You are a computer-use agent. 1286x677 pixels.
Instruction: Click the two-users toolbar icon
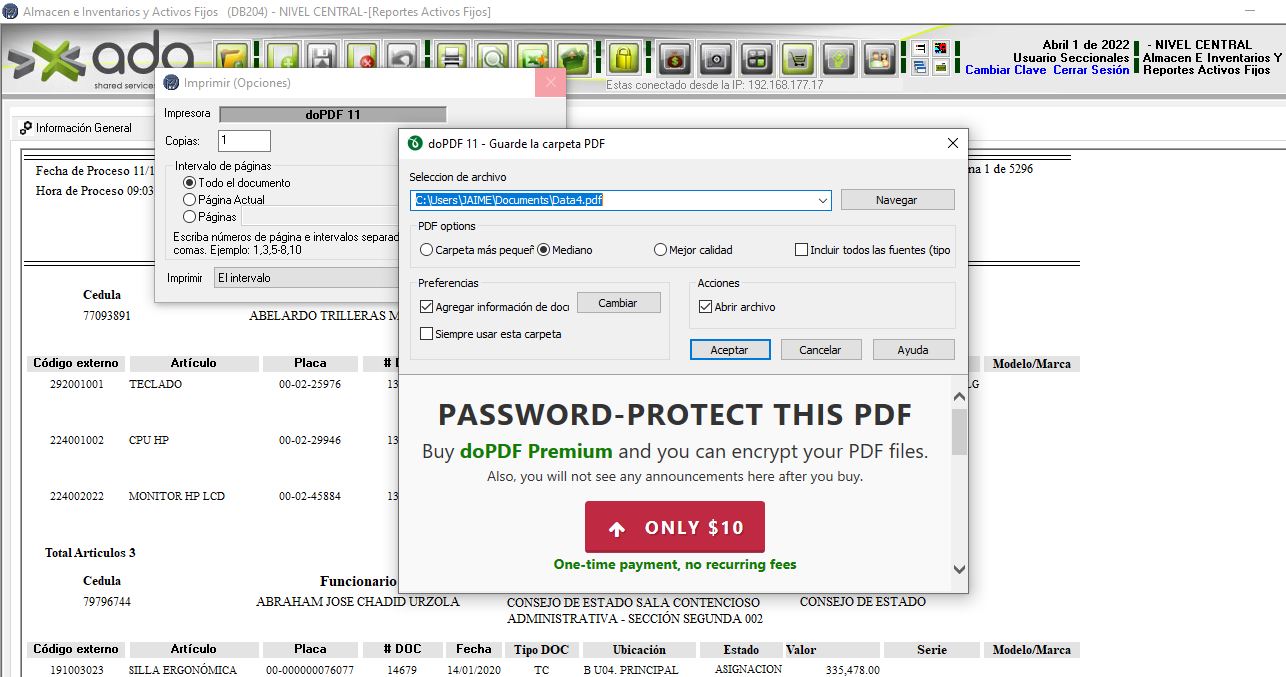point(879,58)
